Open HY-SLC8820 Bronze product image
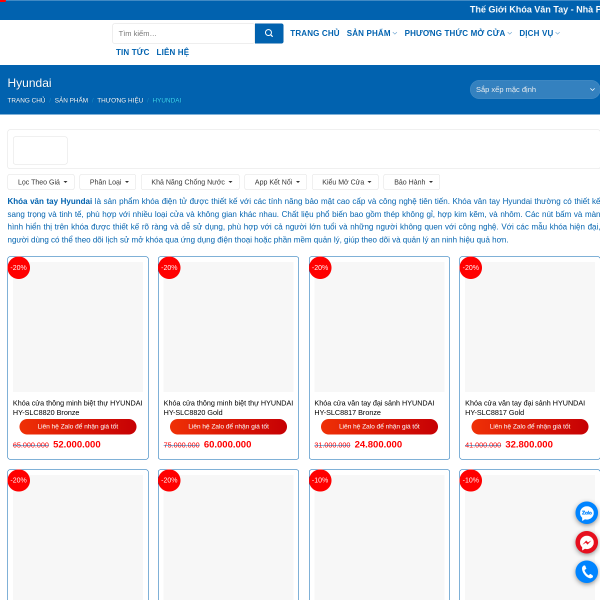 tap(78, 327)
